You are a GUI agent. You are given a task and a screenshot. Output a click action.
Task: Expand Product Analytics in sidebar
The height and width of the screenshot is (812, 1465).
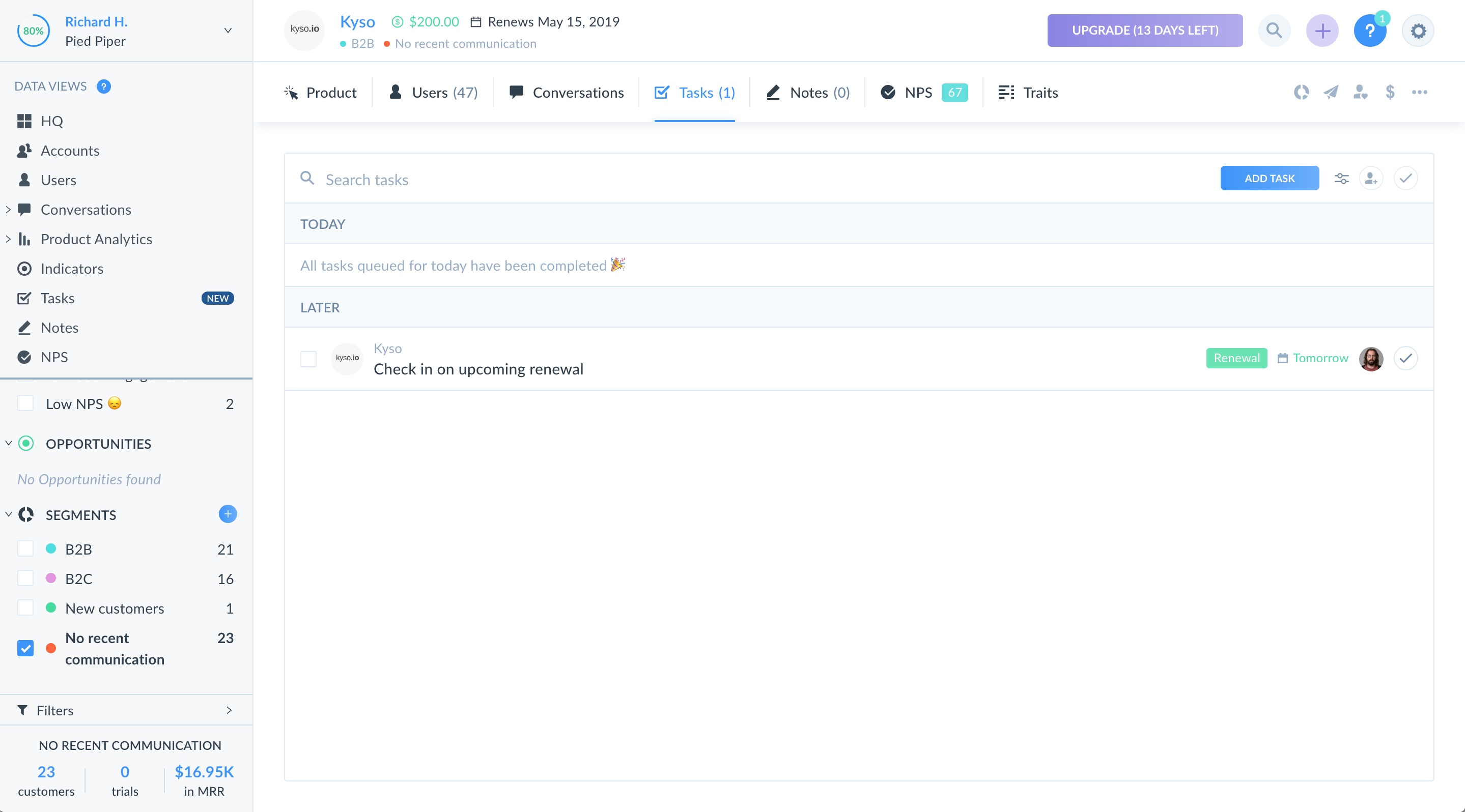pos(9,239)
